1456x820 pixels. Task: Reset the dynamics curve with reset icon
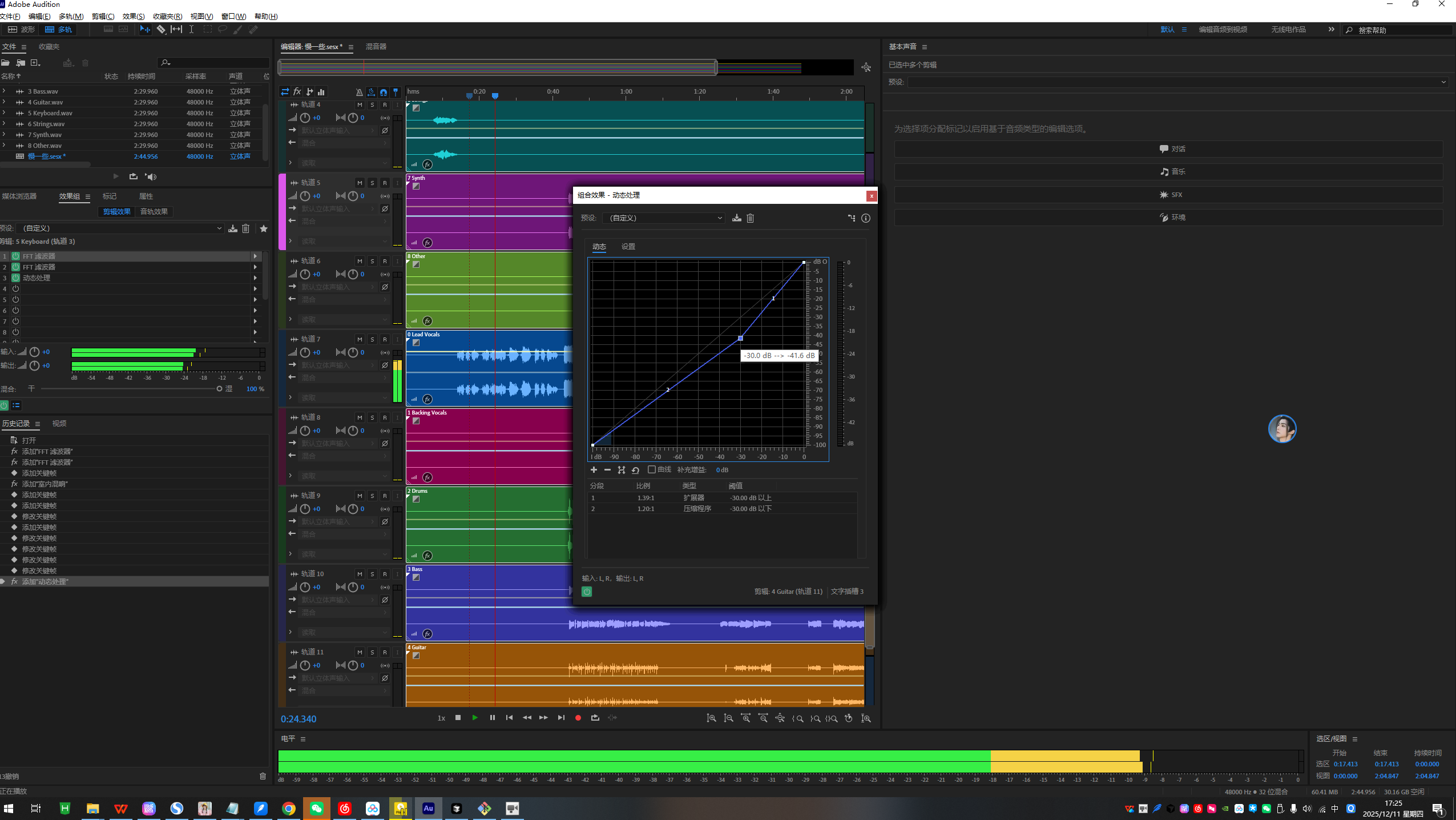click(x=635, y=470)
